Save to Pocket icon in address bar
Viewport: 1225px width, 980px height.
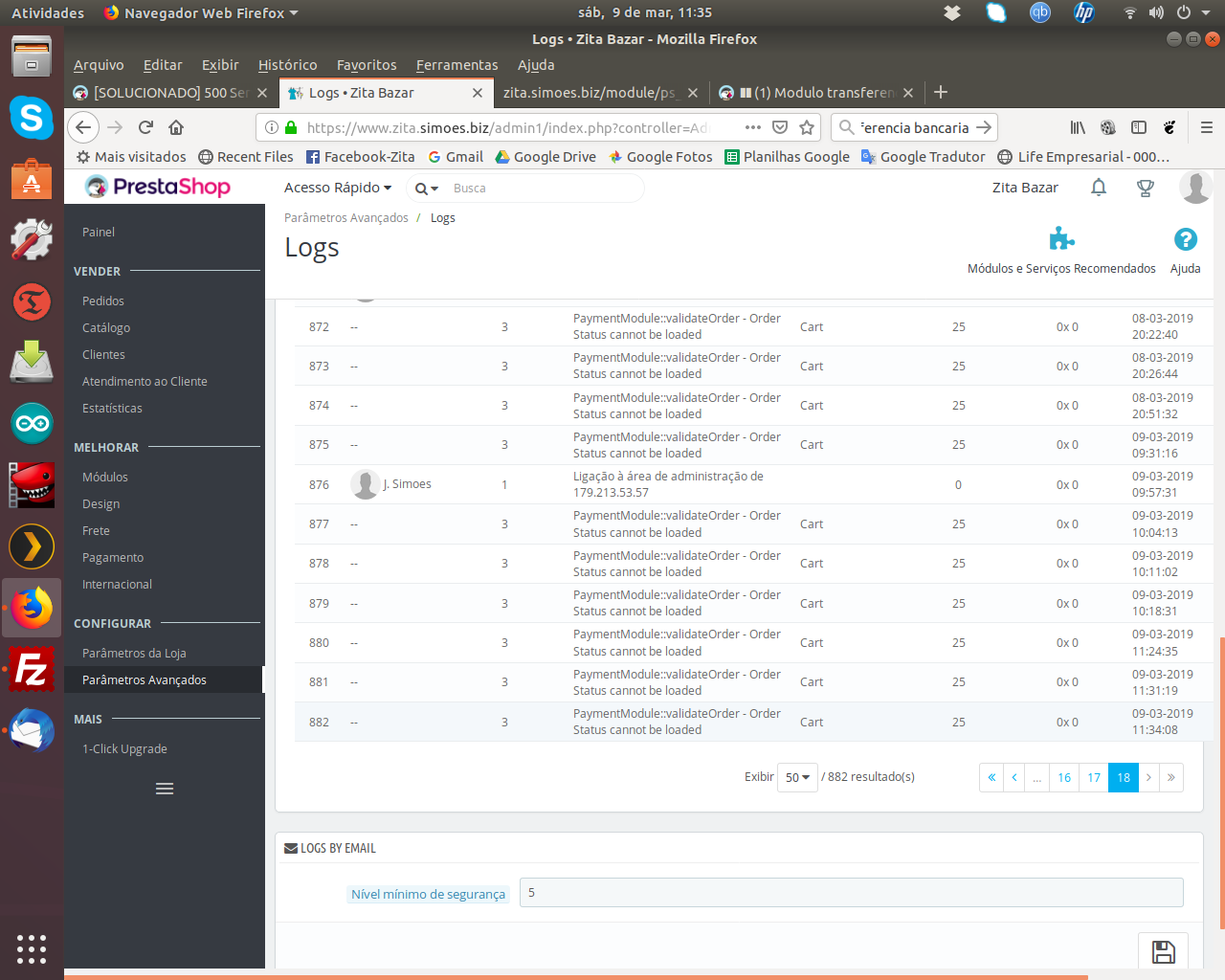coord(780,127)
